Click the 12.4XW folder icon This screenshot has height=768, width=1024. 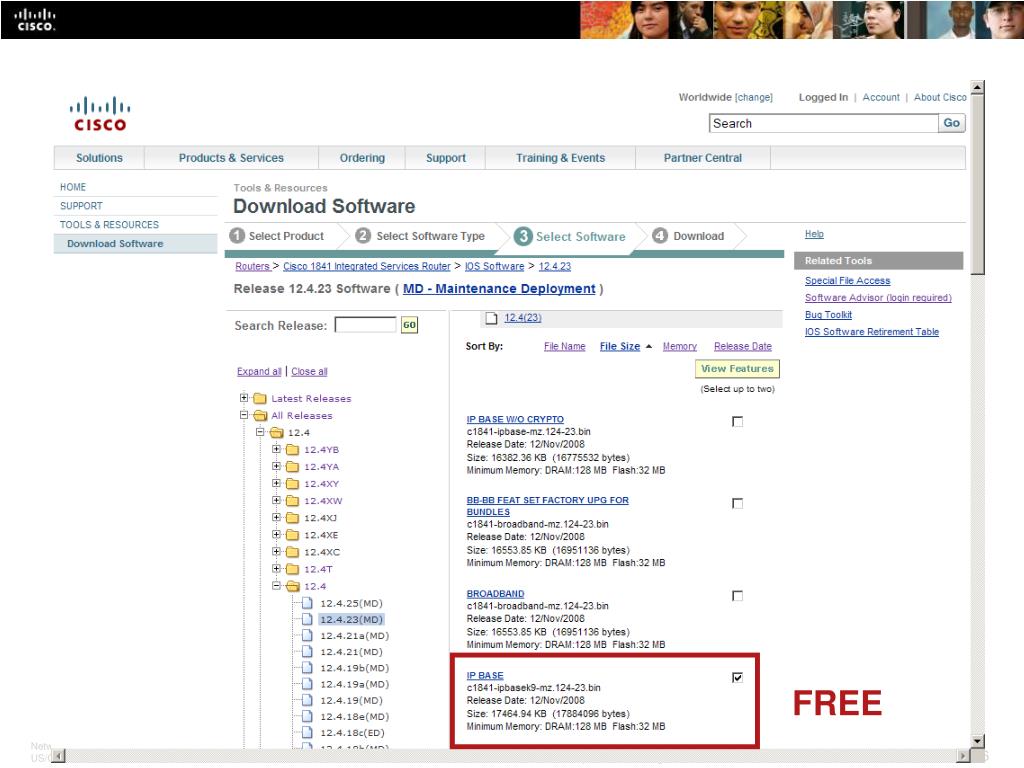[293, 500]
